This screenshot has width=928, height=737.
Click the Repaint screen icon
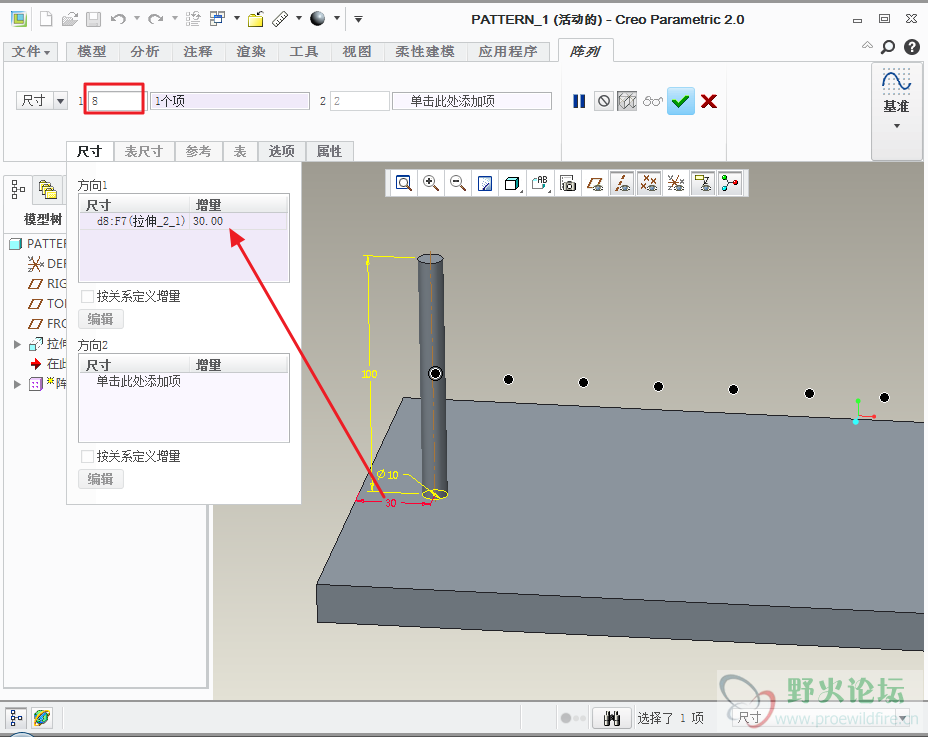[485, 184]
